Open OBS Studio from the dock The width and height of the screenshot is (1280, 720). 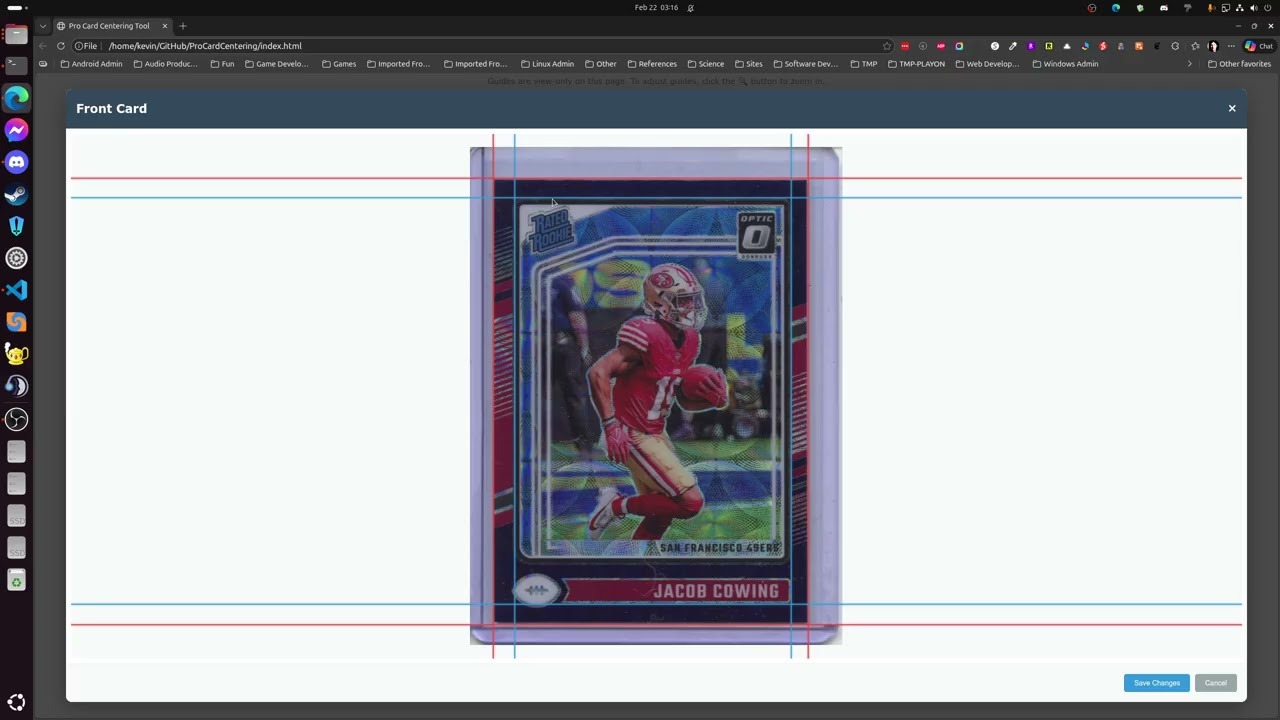click(16, 419)
